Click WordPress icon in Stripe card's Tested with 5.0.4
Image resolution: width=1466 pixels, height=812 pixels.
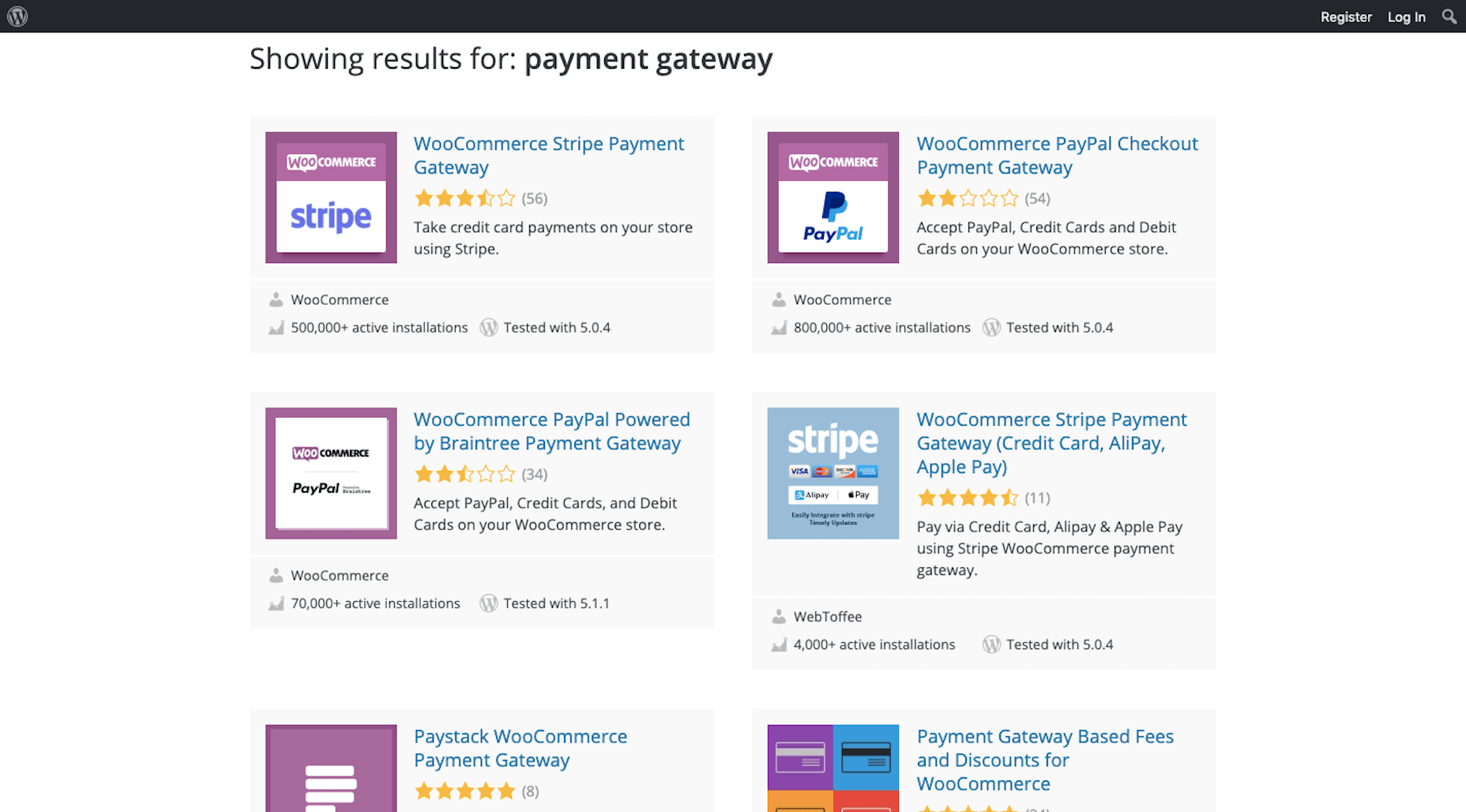pos(489,327)
